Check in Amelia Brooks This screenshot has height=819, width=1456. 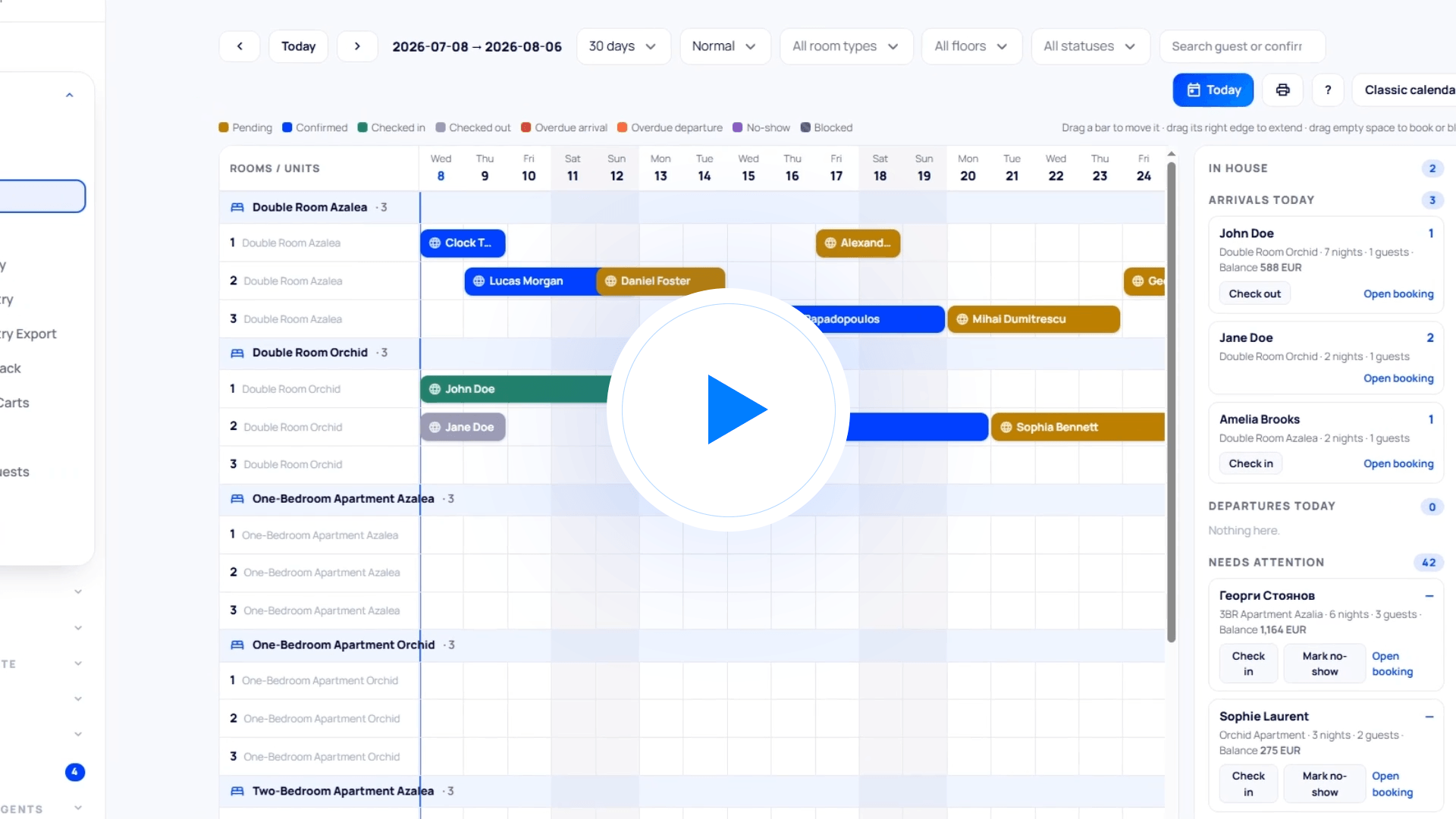click(x=1250, y=463)
